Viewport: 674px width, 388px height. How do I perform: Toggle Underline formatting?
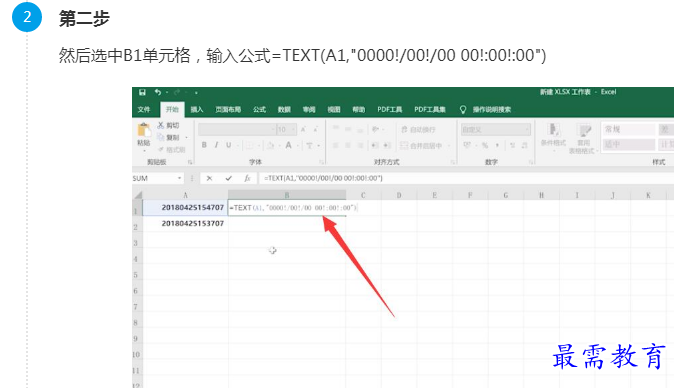coord(229,145)
